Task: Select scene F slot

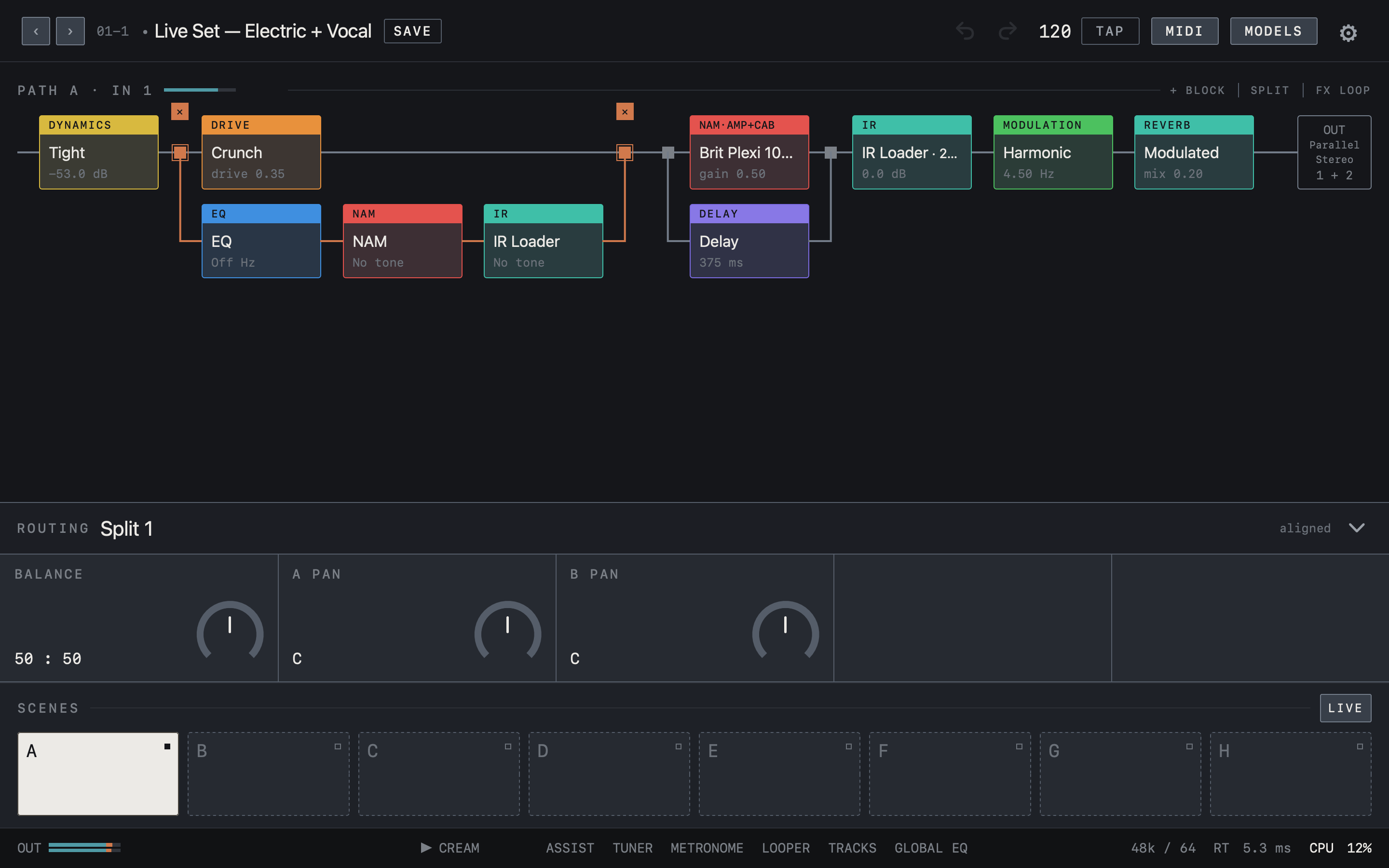Action: 950,773
